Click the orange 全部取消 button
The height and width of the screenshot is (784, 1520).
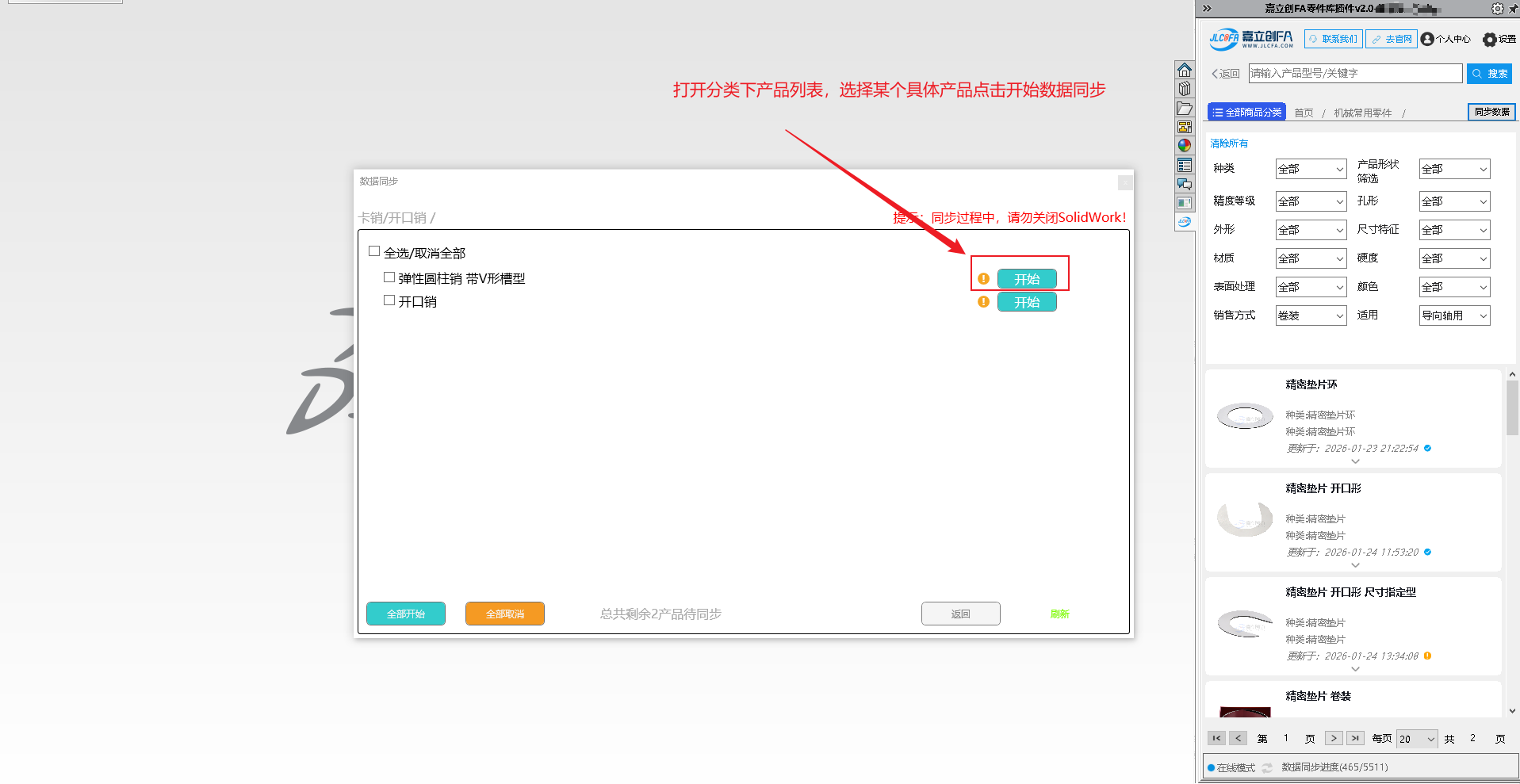click(x=505, y=614)
